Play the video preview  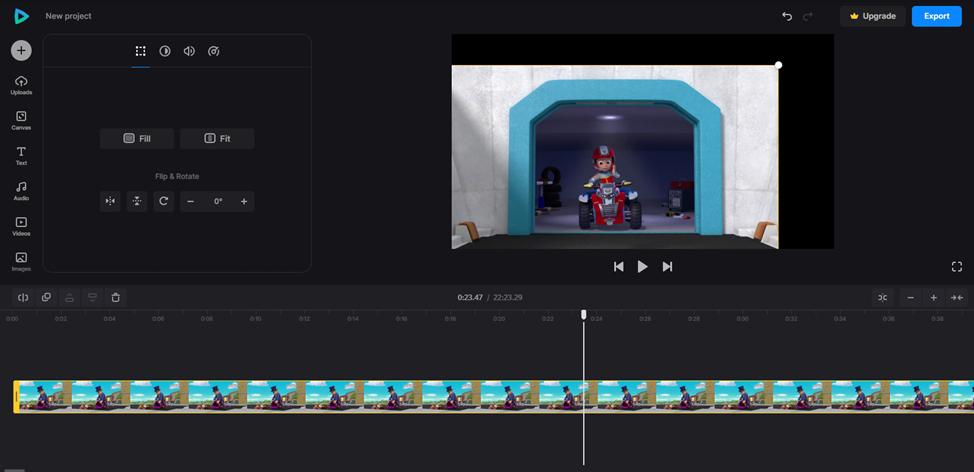tap(642, 266)
